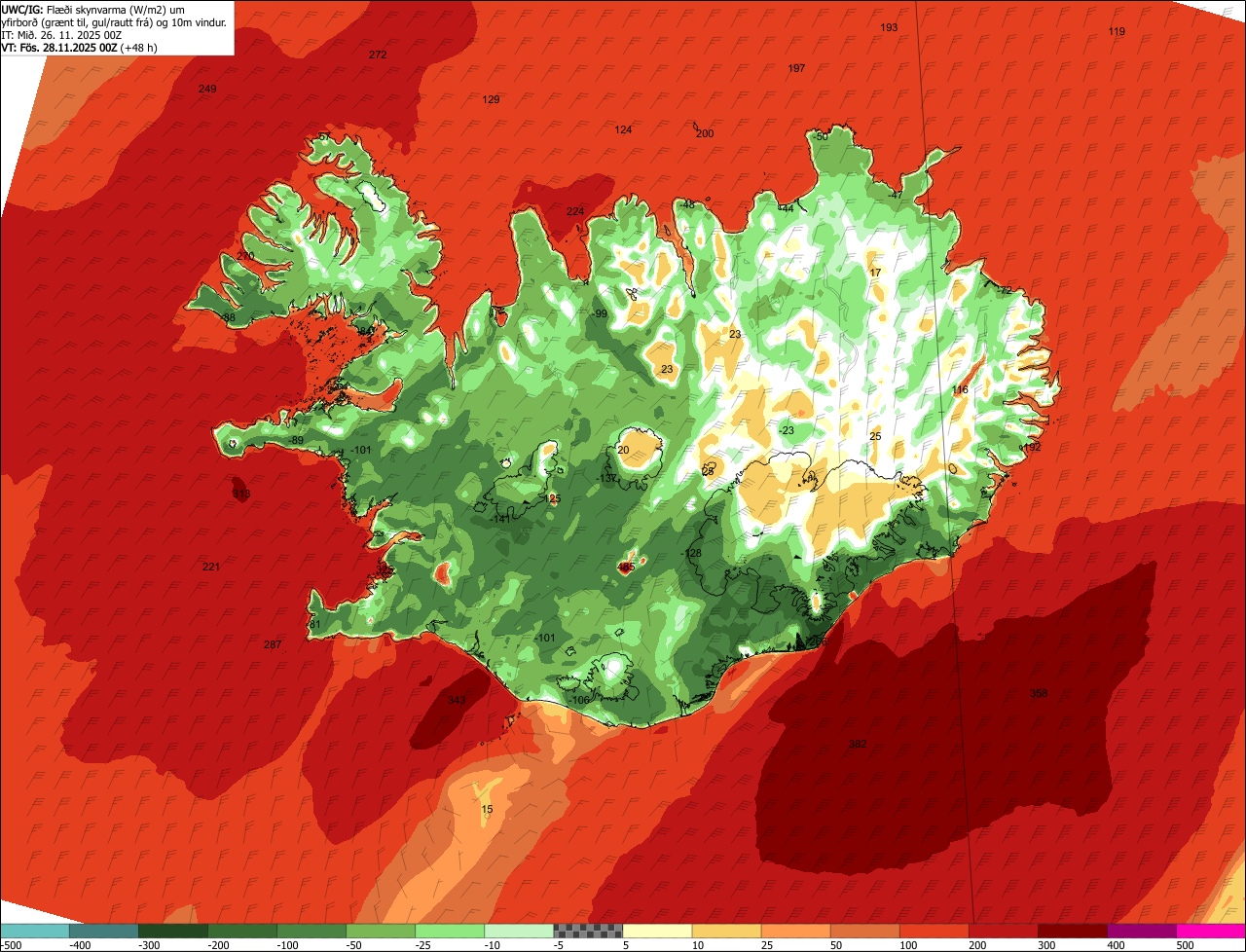
Task: Click the map value 382
Action: pyautogui.click(x=858, y=744)
